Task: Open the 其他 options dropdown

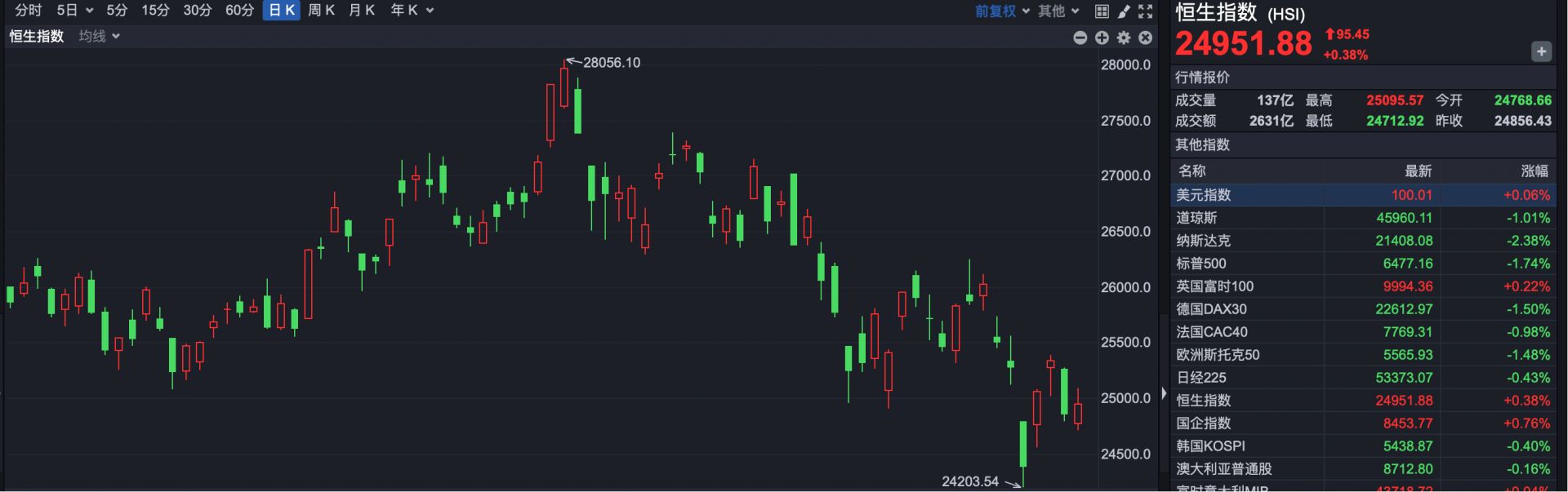Action: click(1058, 11)
